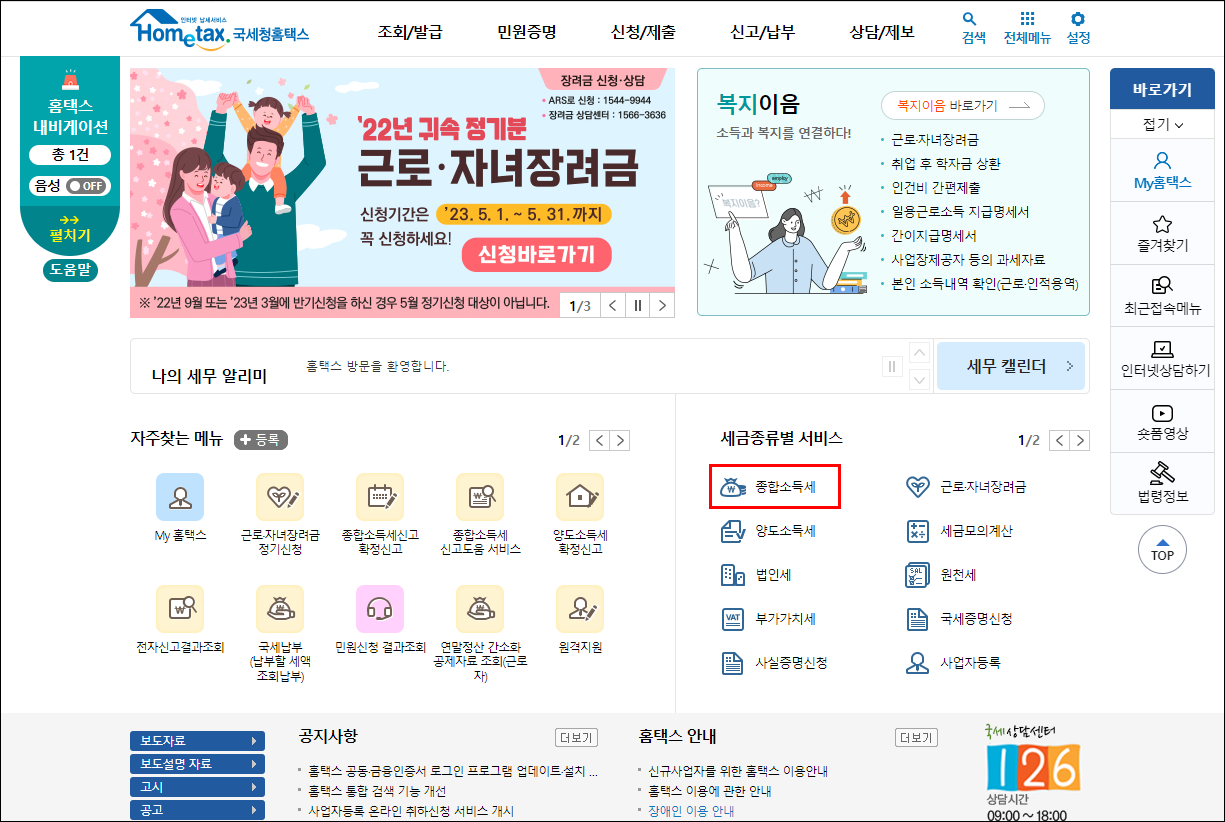The height and width of the screenshot is (822, 1225).
Task: Open 설정 gear icon
Action: (1078, 28)
